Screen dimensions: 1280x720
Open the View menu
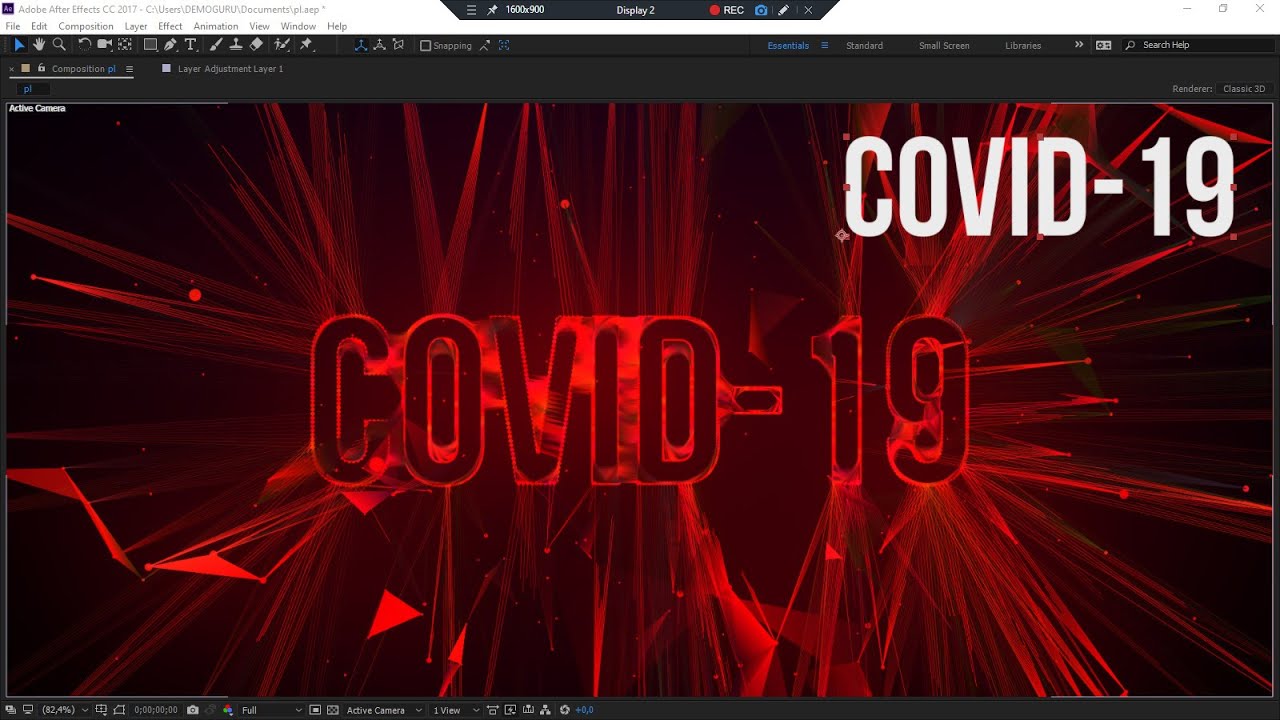tap(259, 26)
